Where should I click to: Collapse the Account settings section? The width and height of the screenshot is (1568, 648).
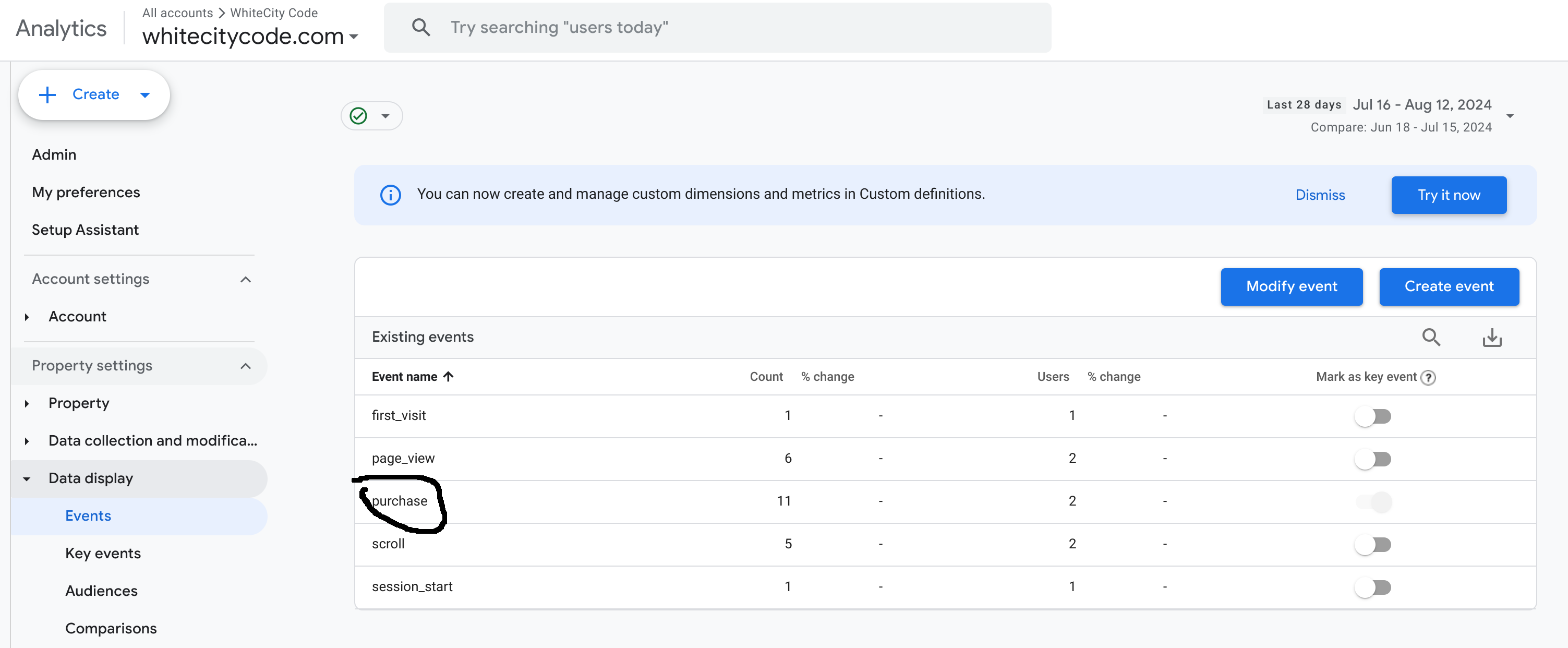pos(246,280)
